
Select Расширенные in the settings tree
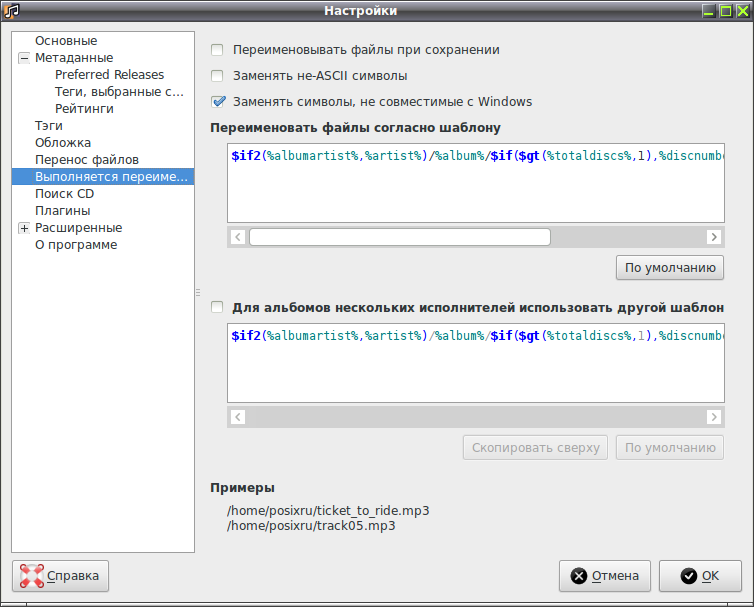tap(78, 228)
